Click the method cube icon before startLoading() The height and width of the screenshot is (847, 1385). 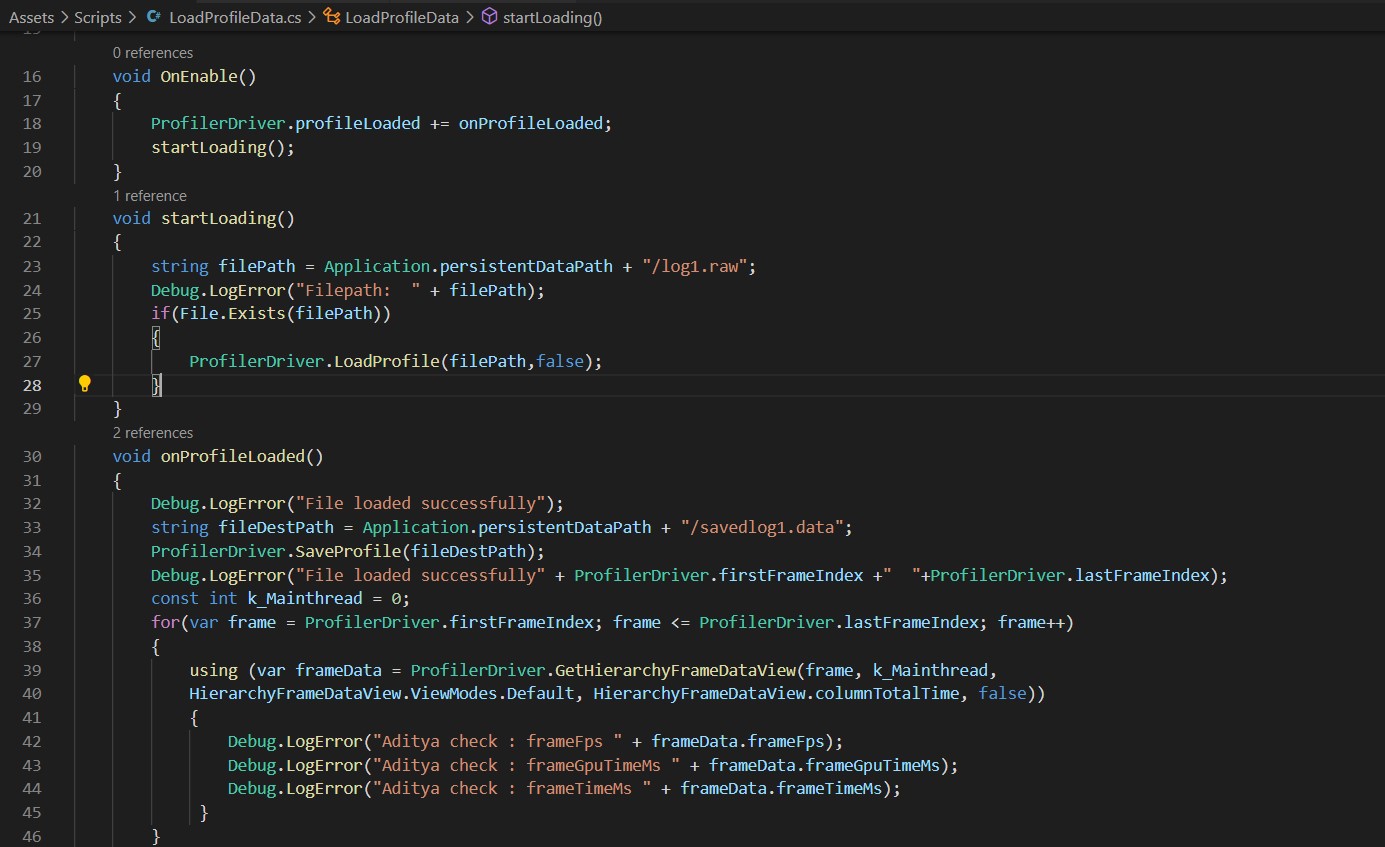(x=489, y=16)
